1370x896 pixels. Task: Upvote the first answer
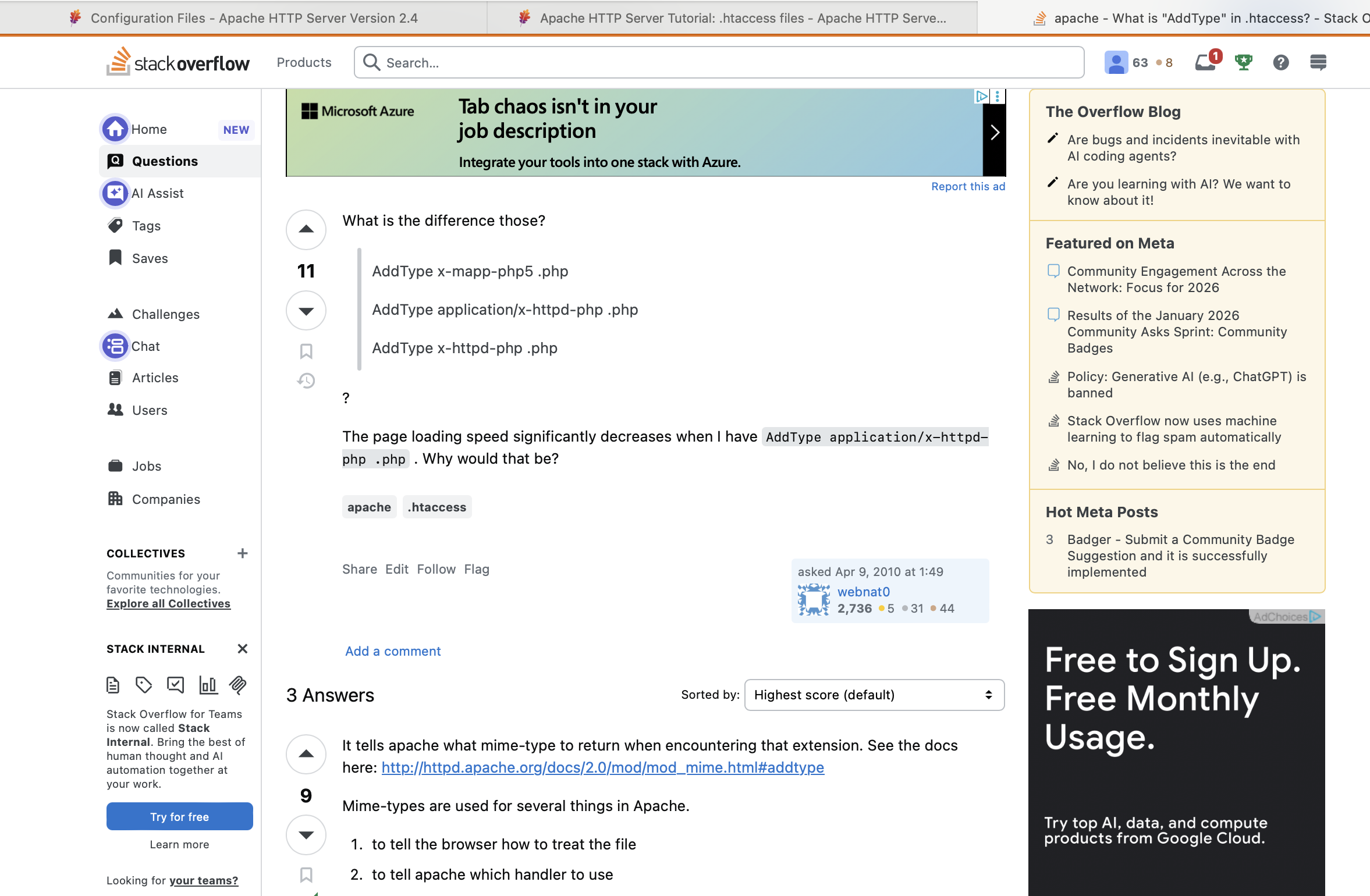tap(306, 754)
